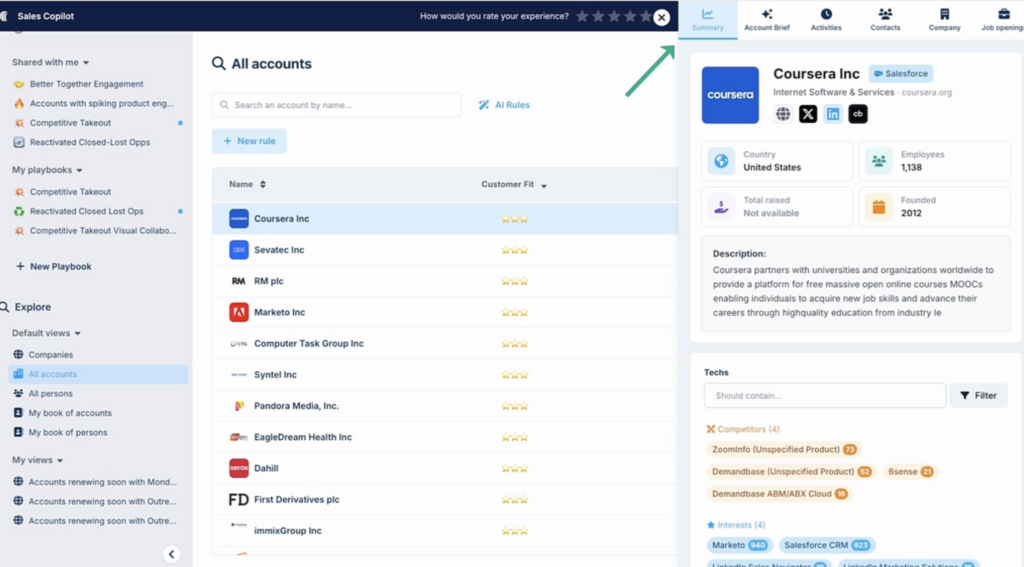Click the Coursera company logo
Viewport: 1024px width, 567px height.
pos(730,95)
